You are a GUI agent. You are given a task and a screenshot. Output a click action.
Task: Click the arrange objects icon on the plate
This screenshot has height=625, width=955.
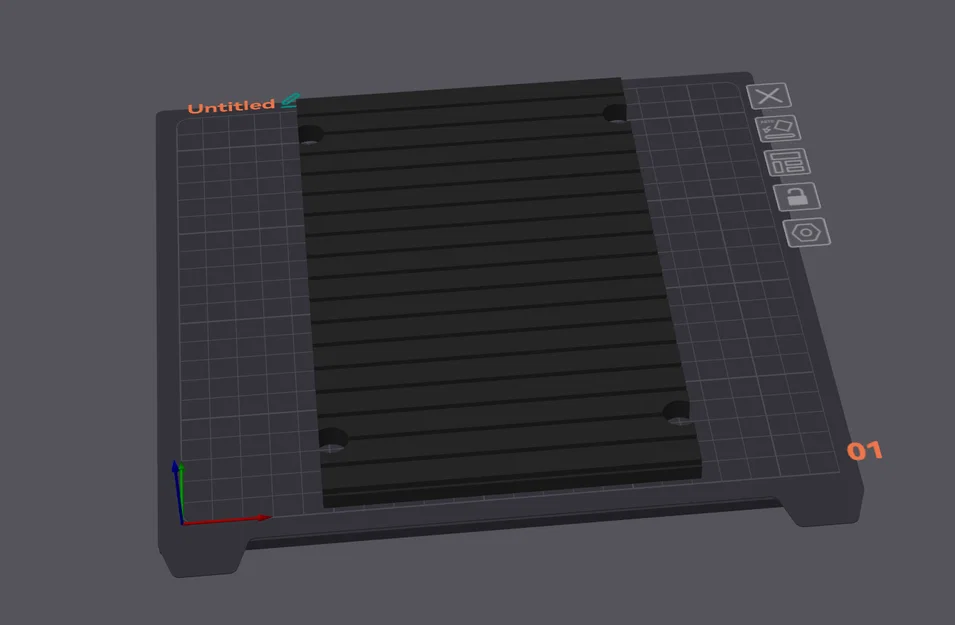coord(787,163)
